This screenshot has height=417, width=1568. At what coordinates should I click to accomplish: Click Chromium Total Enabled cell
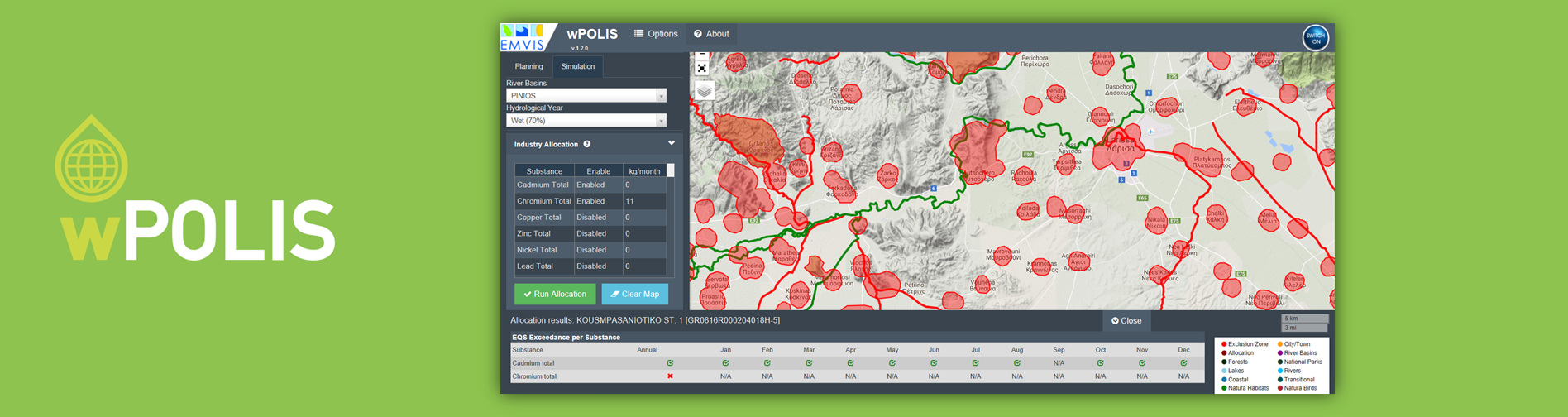click(599, 201)
